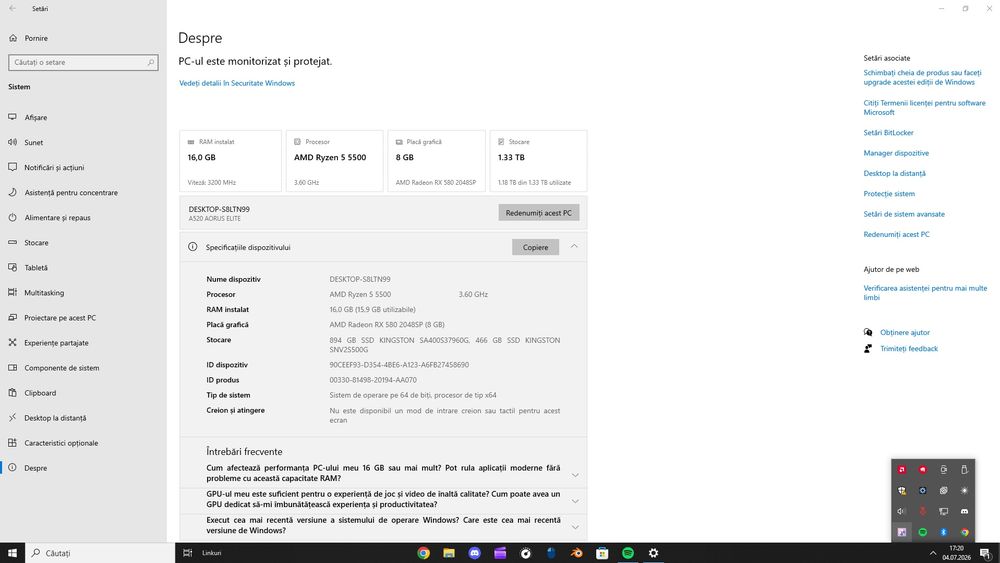Collapse the hidden tray icons chevron
The image size is (1000, 563).
point(932,553)
